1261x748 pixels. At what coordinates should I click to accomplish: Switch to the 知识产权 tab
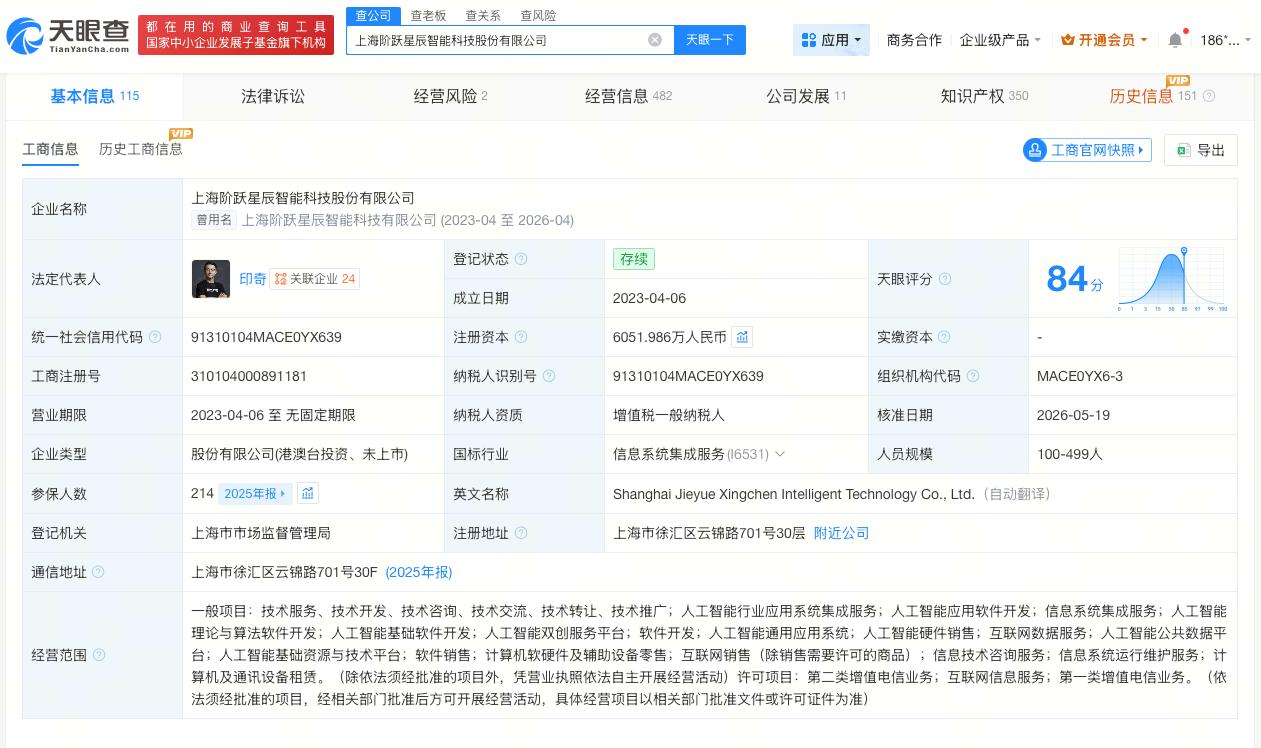tap(984, 96)
